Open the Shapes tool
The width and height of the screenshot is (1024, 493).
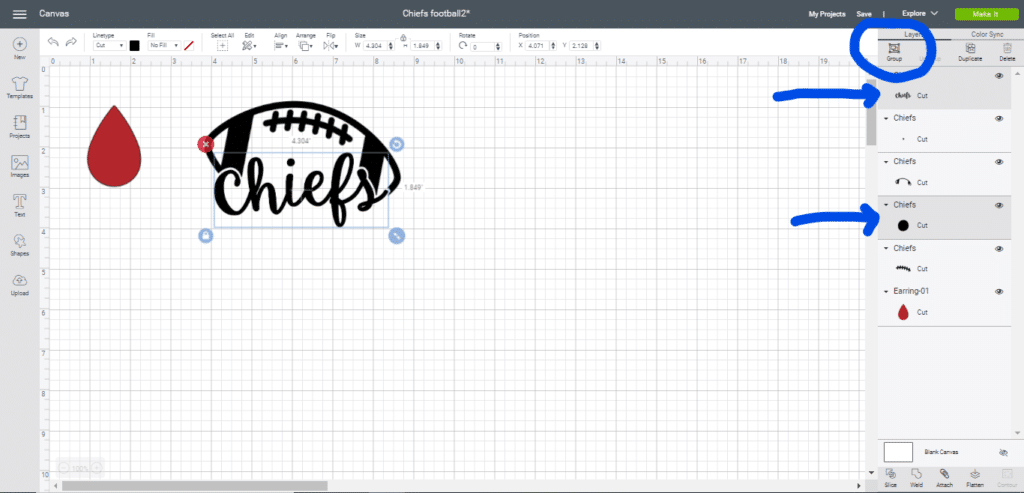[x=19, y=243]
